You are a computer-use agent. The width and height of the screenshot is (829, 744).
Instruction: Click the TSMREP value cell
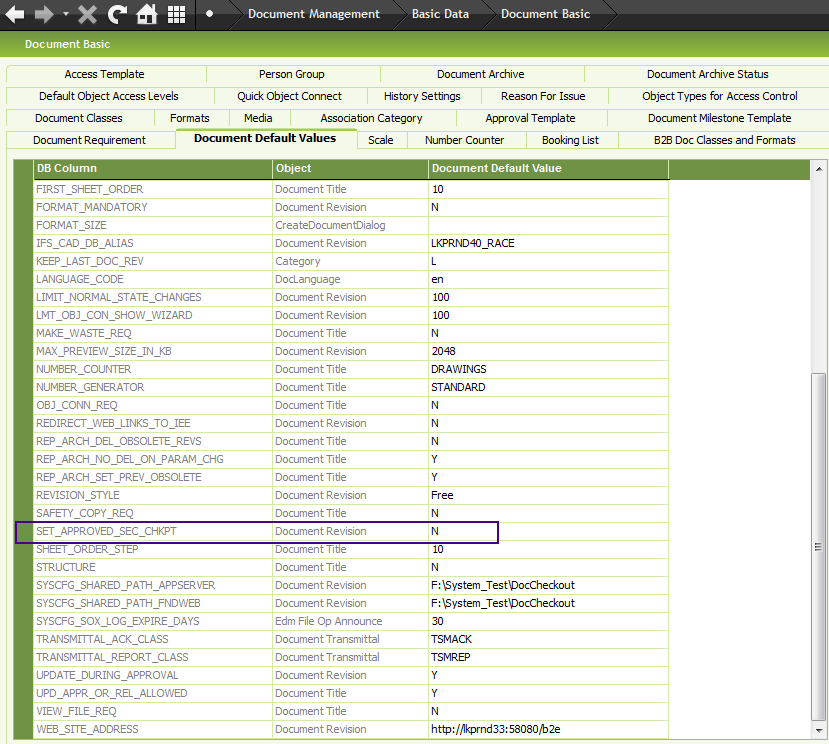[549, 657]
